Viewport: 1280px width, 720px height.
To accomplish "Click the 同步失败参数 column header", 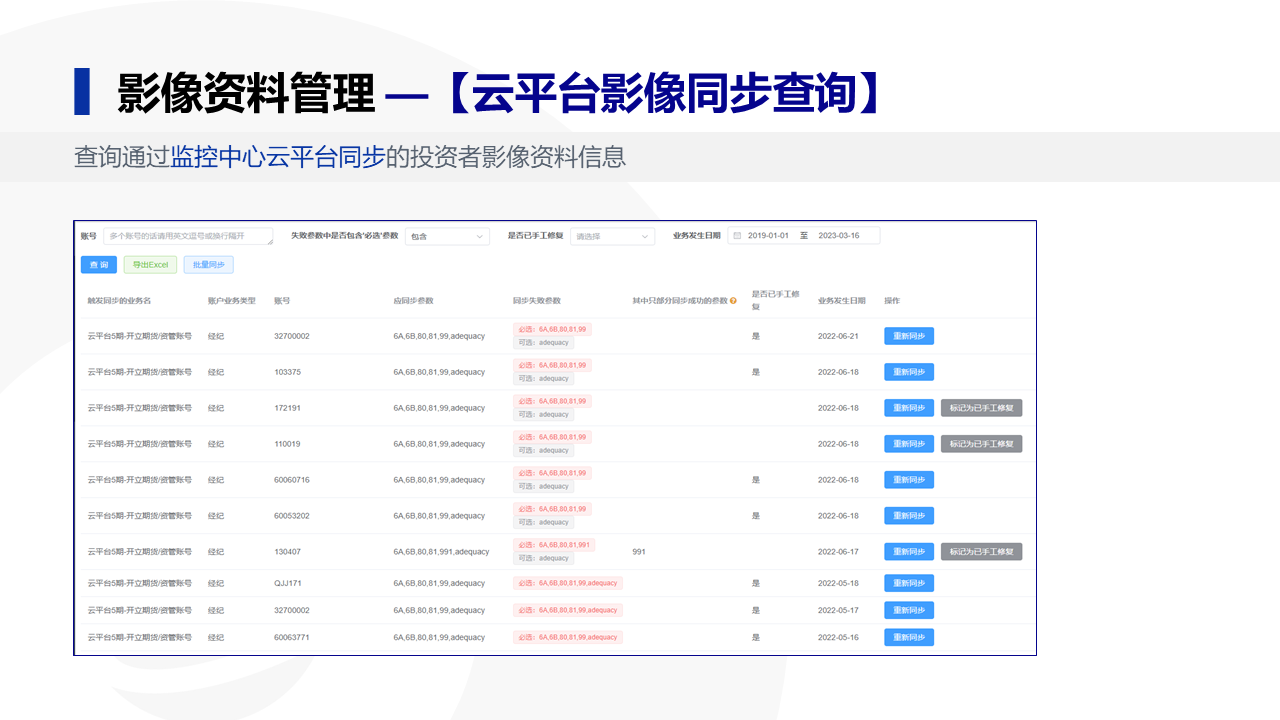I will (x=537, y=300).
